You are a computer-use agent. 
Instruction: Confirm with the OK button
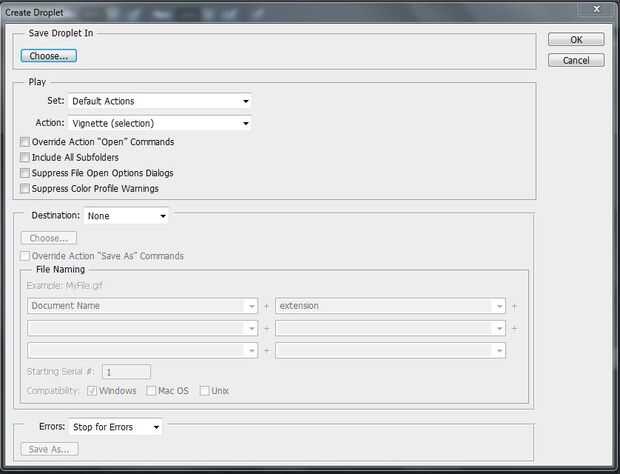(576, 40)
